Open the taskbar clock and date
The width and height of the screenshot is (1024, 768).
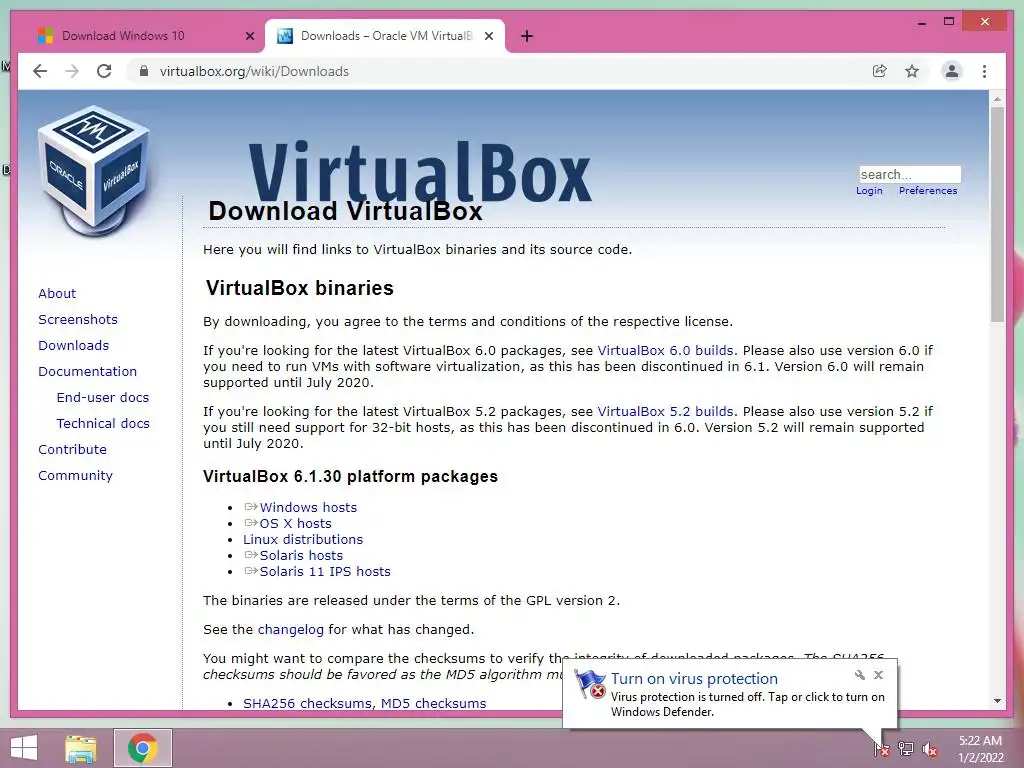pyautogui.click(x=980, y=749)
